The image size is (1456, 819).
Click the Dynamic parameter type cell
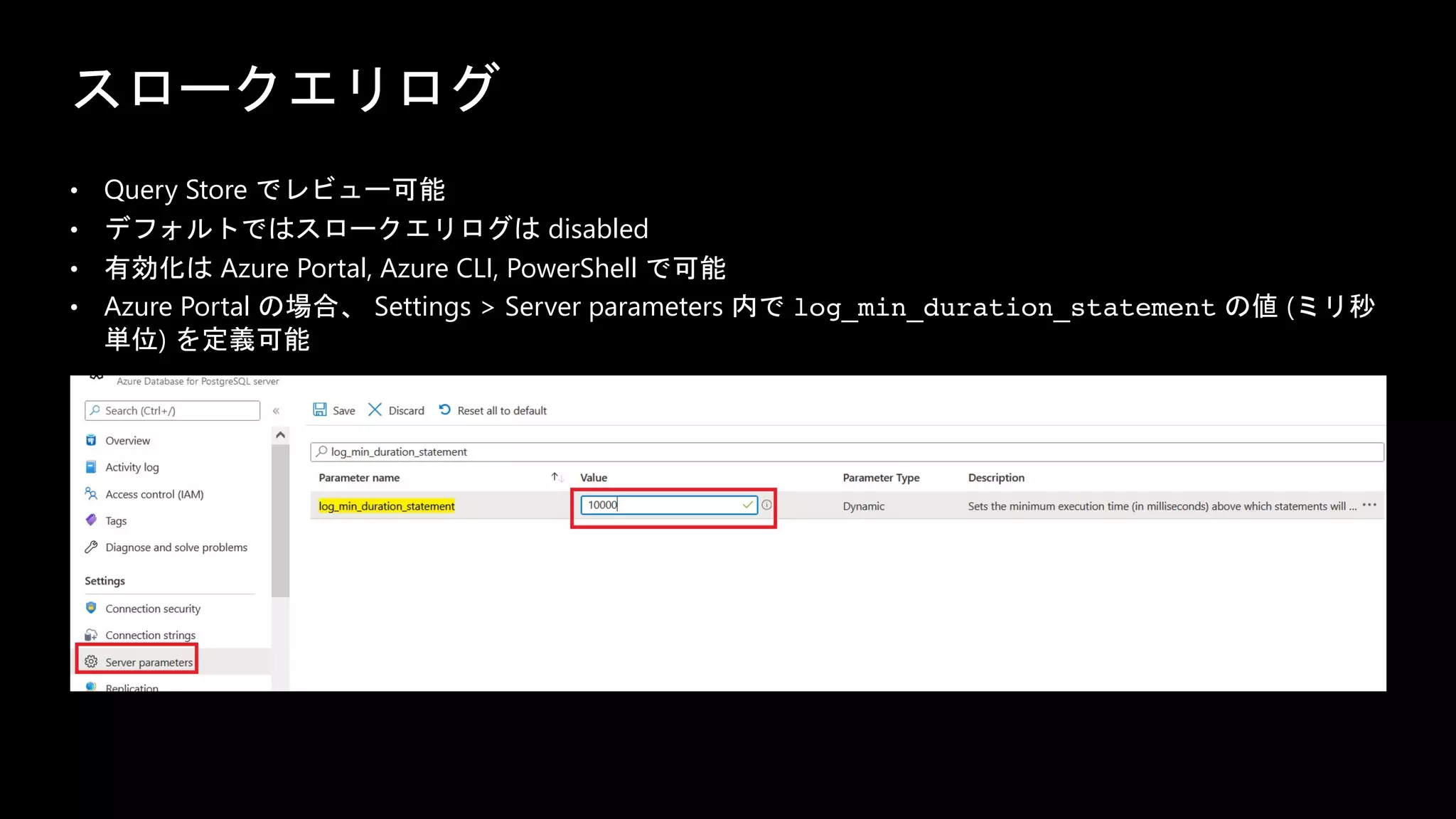(864, 506)
